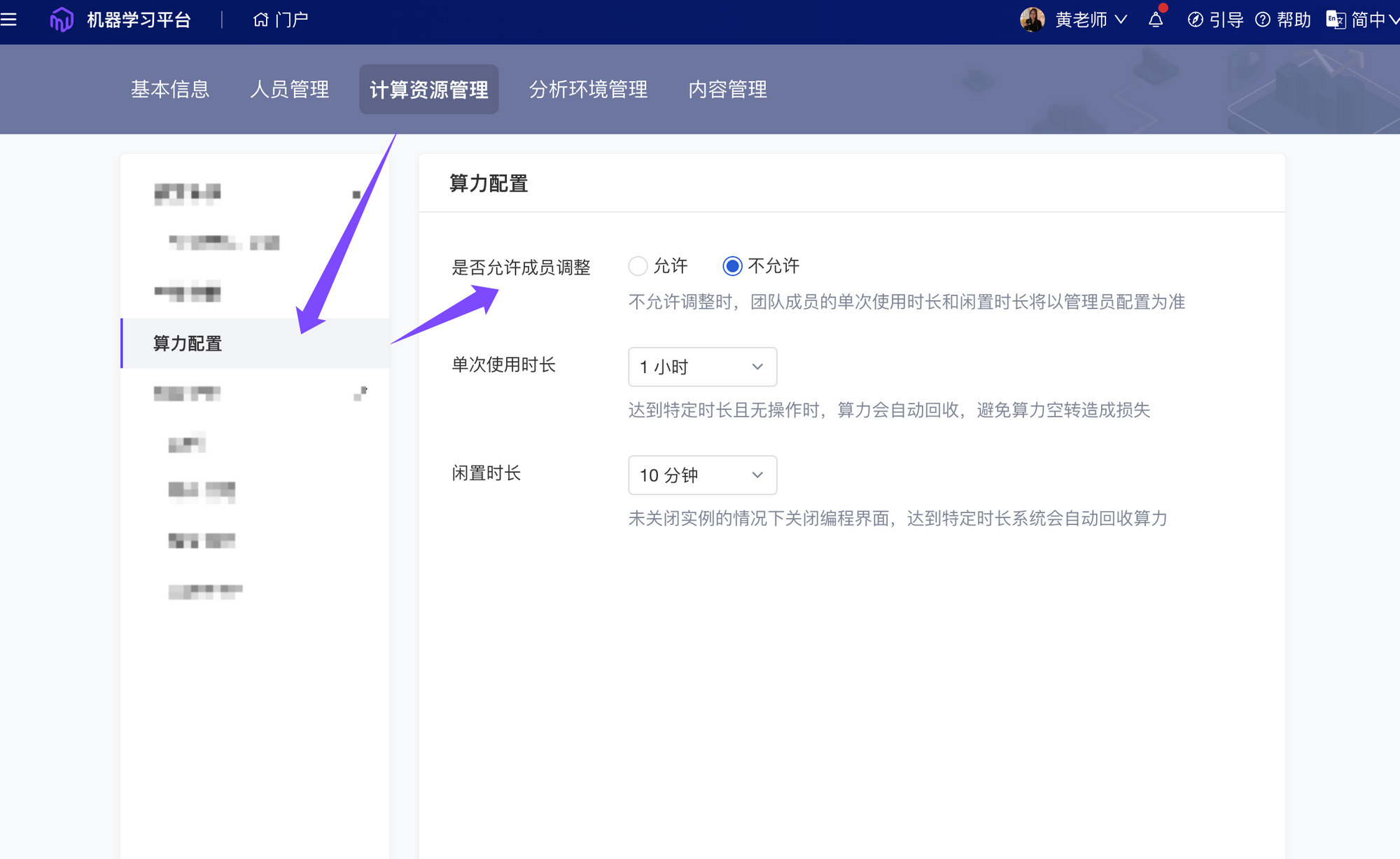Screen dimensions: 1400x859
Task: Switch to the 人员管理 tab
Action: [290, 90]
